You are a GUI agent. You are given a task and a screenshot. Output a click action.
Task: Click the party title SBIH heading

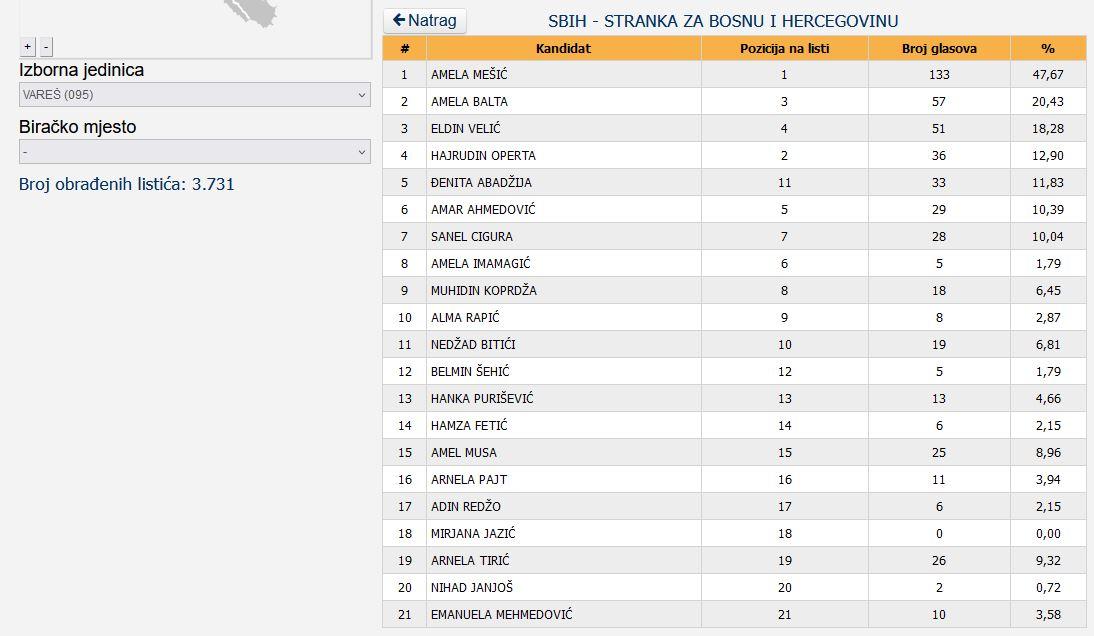coord(722,21)
